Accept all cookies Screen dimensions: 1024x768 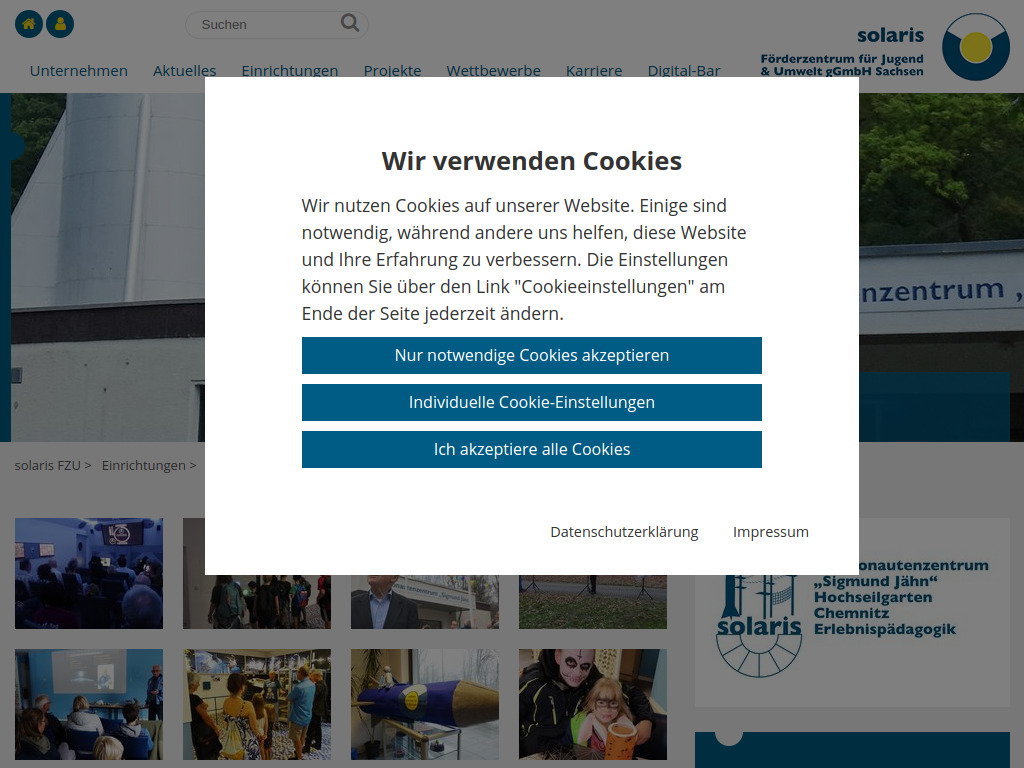click(532, 449)
